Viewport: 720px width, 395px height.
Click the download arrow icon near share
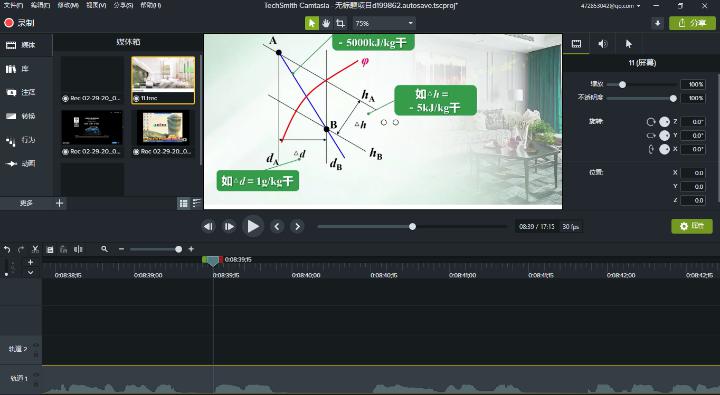658,23
